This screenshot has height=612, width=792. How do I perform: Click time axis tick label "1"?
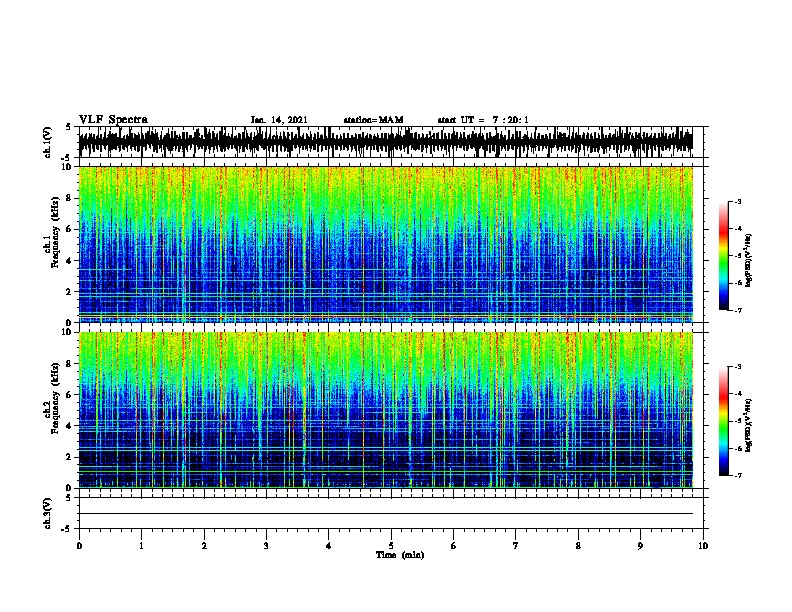[x=141, y=546]
